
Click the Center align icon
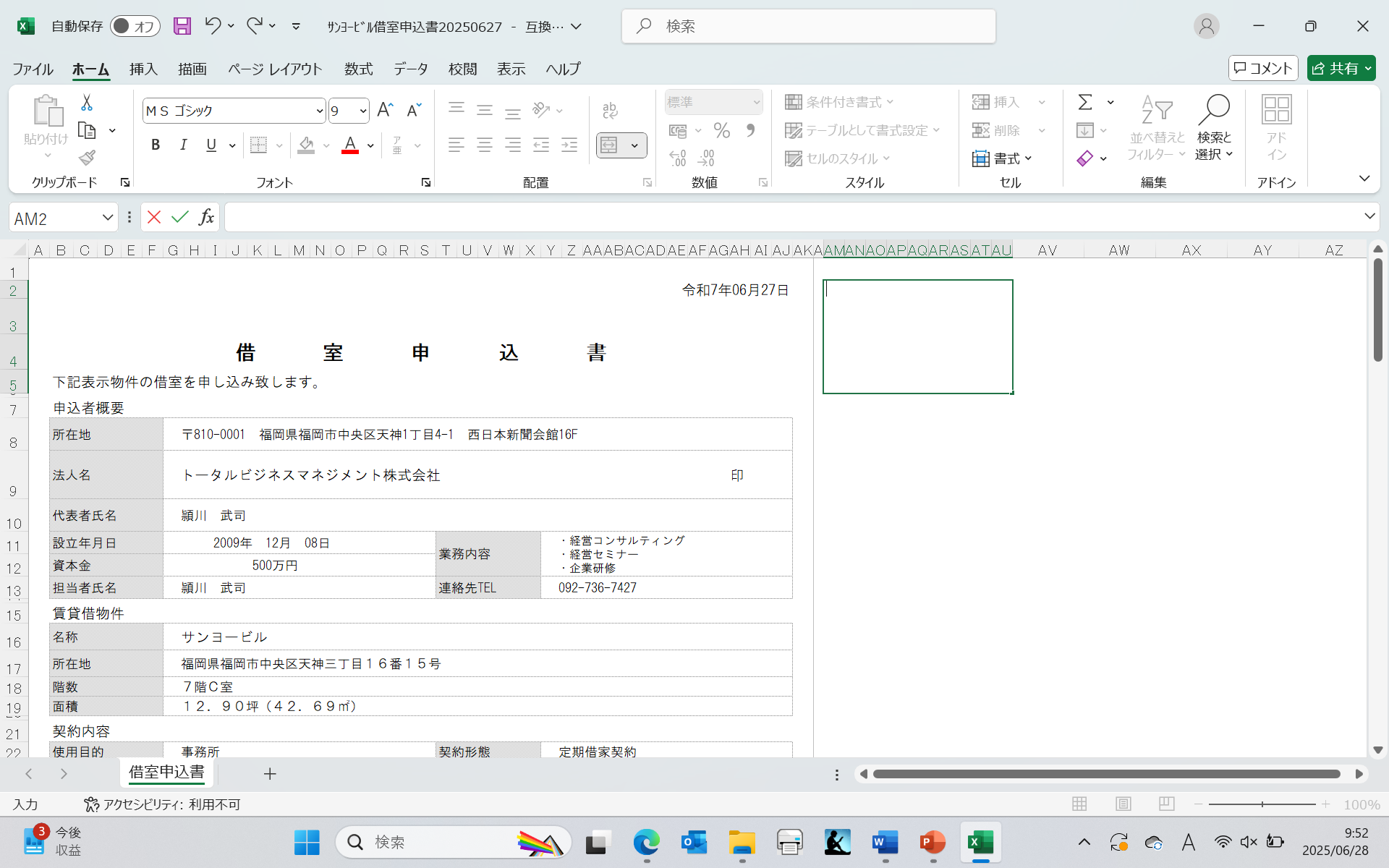tap(485, 145)
